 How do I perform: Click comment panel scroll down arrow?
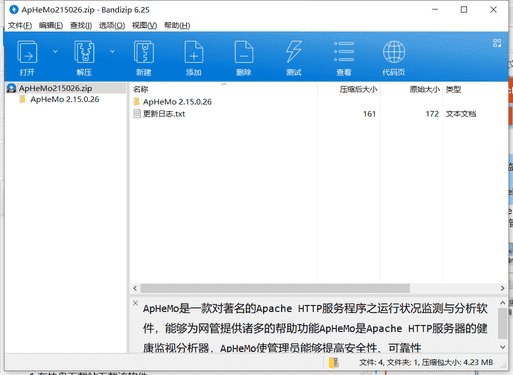pos(502,347)
